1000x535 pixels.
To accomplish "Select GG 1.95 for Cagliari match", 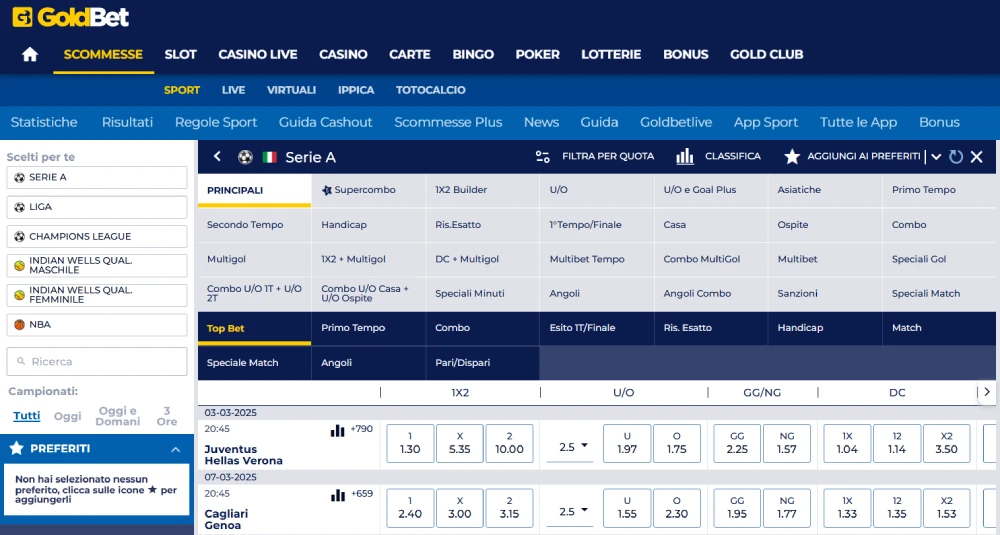I will tap(737, 508).
